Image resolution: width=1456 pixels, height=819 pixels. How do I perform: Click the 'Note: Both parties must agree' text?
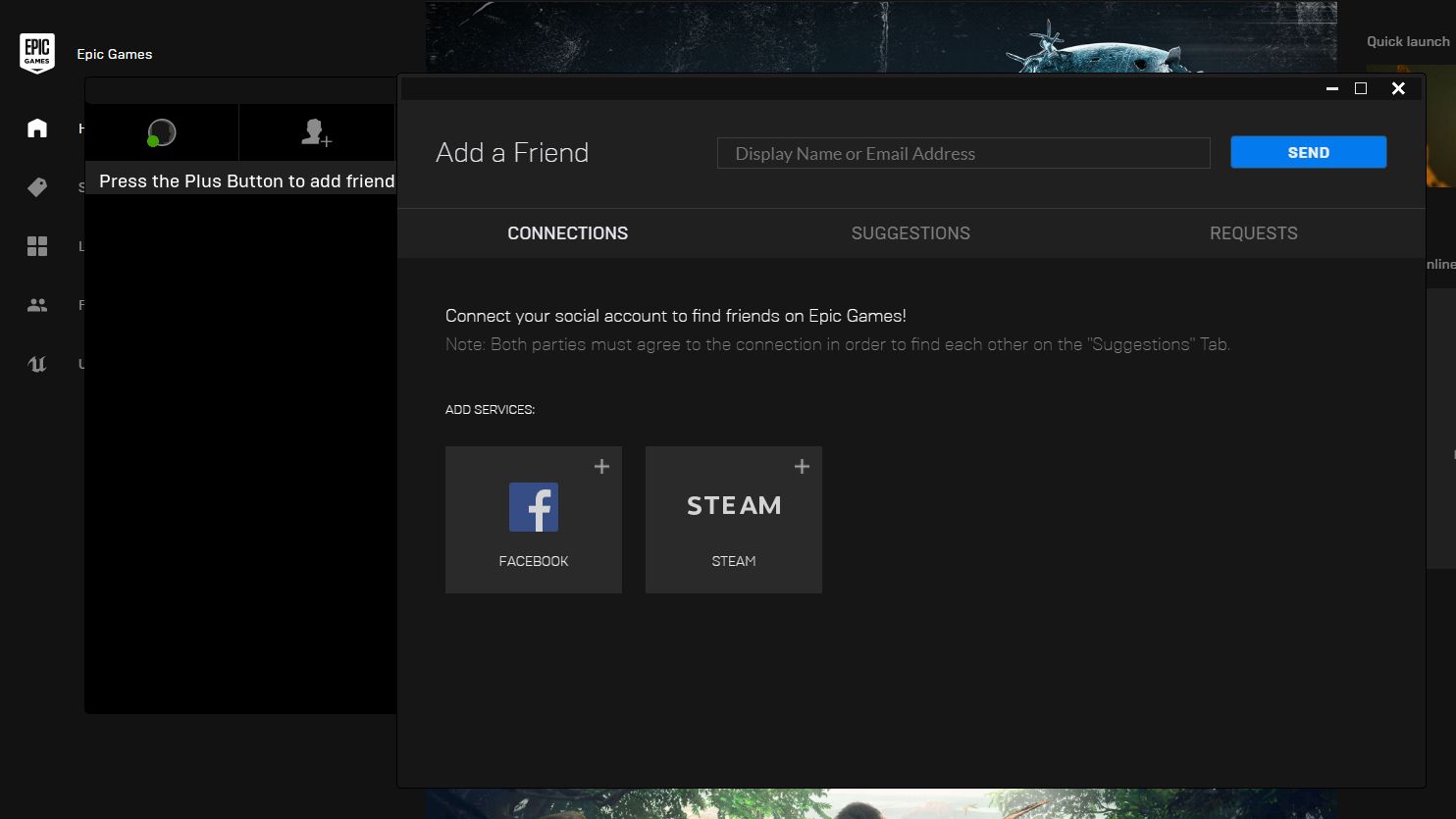click(x=838, y=344)
